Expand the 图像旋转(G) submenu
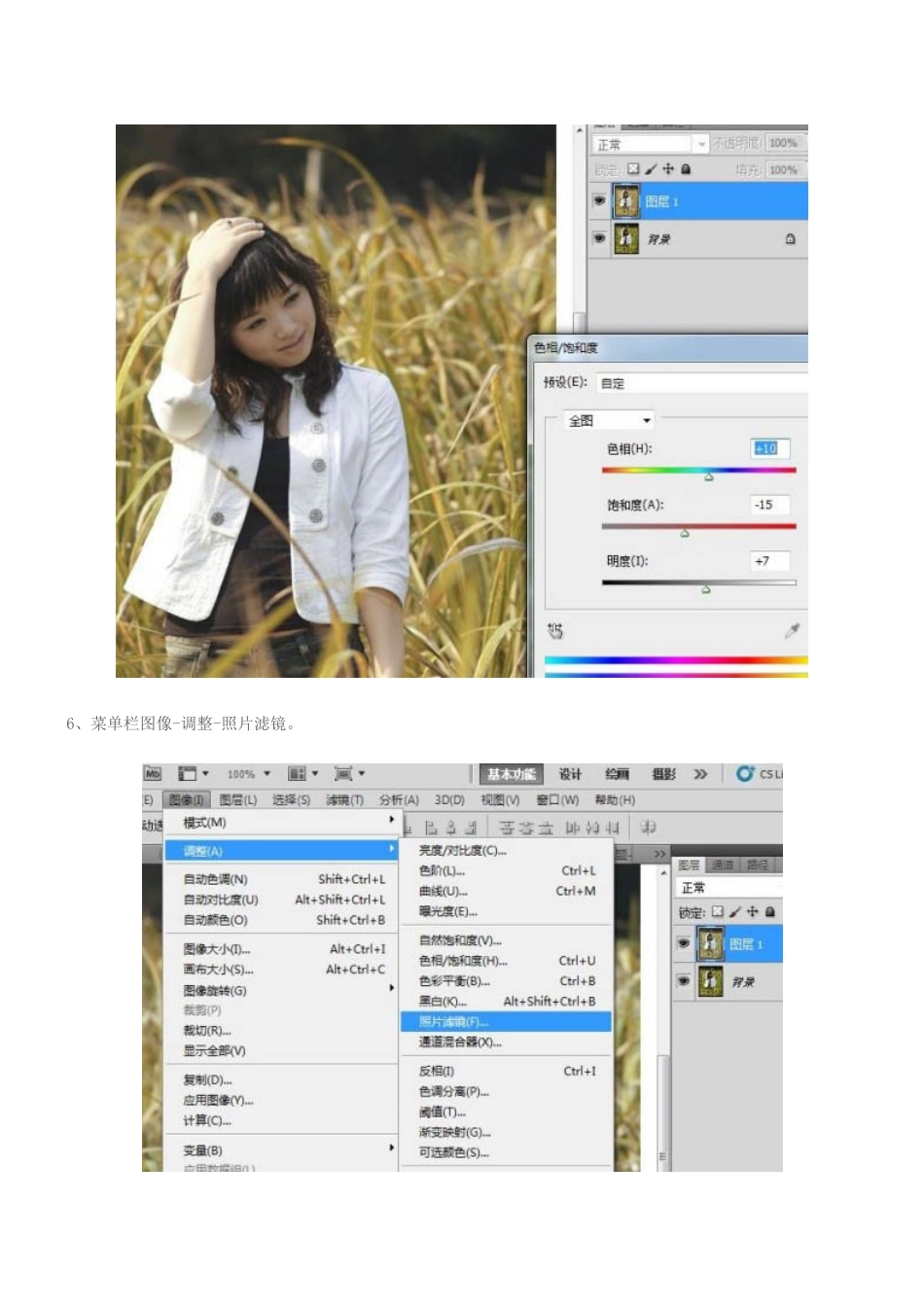This screenshot has height=1307, width=924. 281,990
